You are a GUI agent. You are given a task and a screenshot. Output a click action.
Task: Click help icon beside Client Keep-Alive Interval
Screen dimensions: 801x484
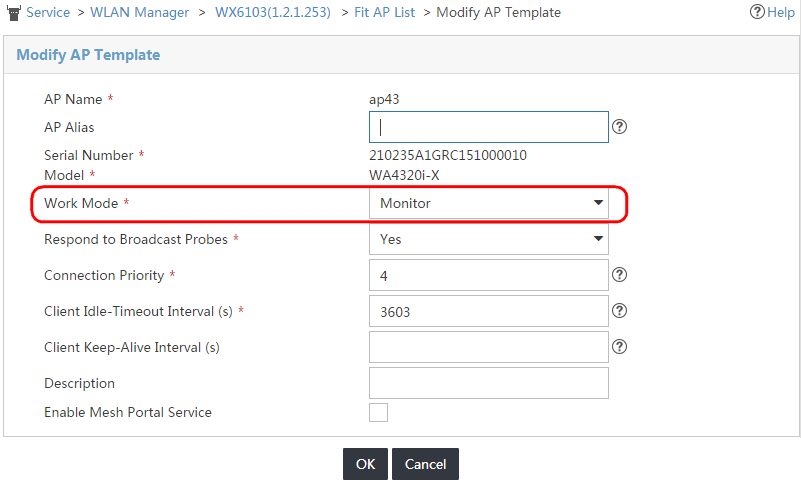[x=619, y=347]
